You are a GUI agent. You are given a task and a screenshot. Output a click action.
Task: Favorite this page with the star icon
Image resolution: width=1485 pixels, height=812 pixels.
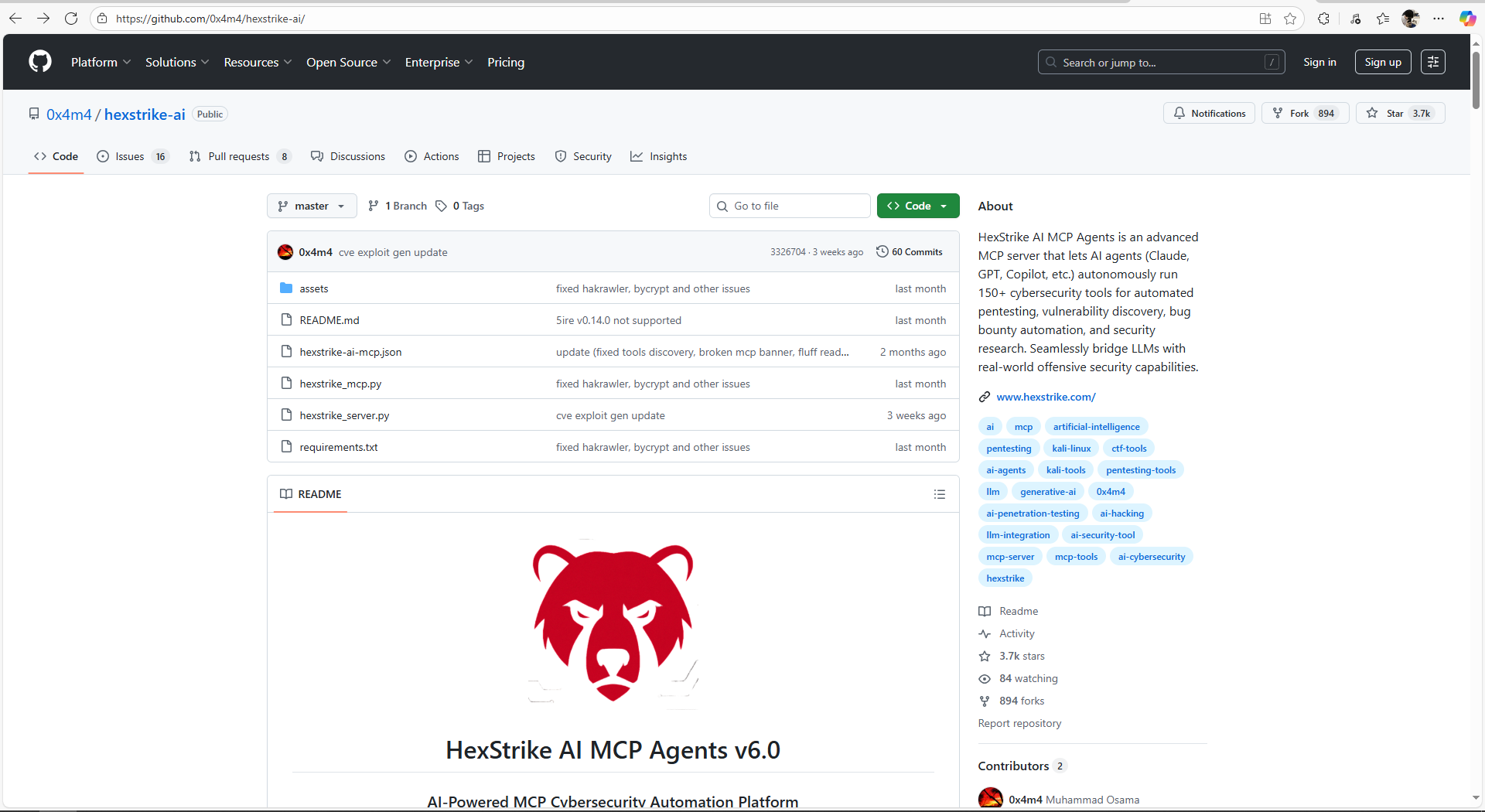[1290, 19]
